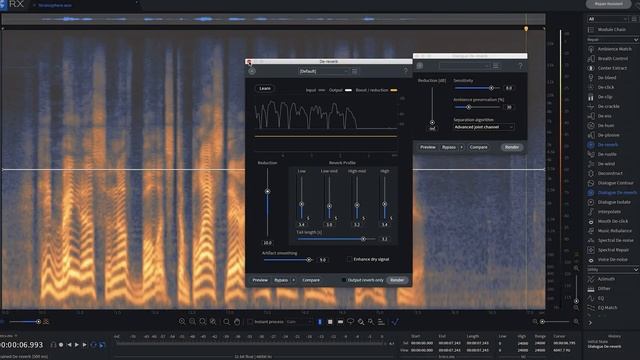The height and width of the screenshot is (360, 640).
Task: Adjust the Tail length slider
Action: pyautogui.click(x=363, y=239)
